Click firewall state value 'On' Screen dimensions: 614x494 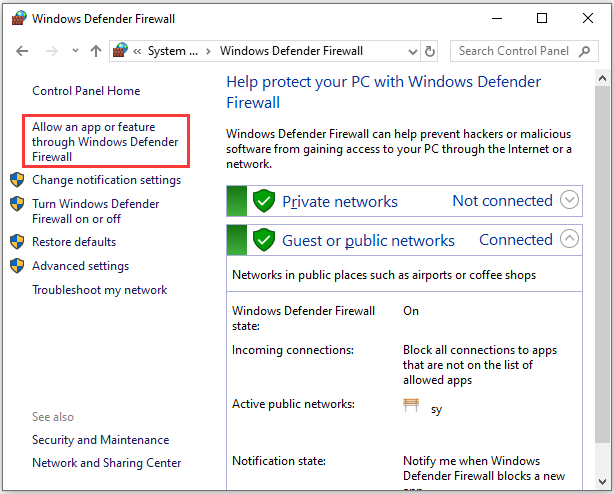(411, 311)
